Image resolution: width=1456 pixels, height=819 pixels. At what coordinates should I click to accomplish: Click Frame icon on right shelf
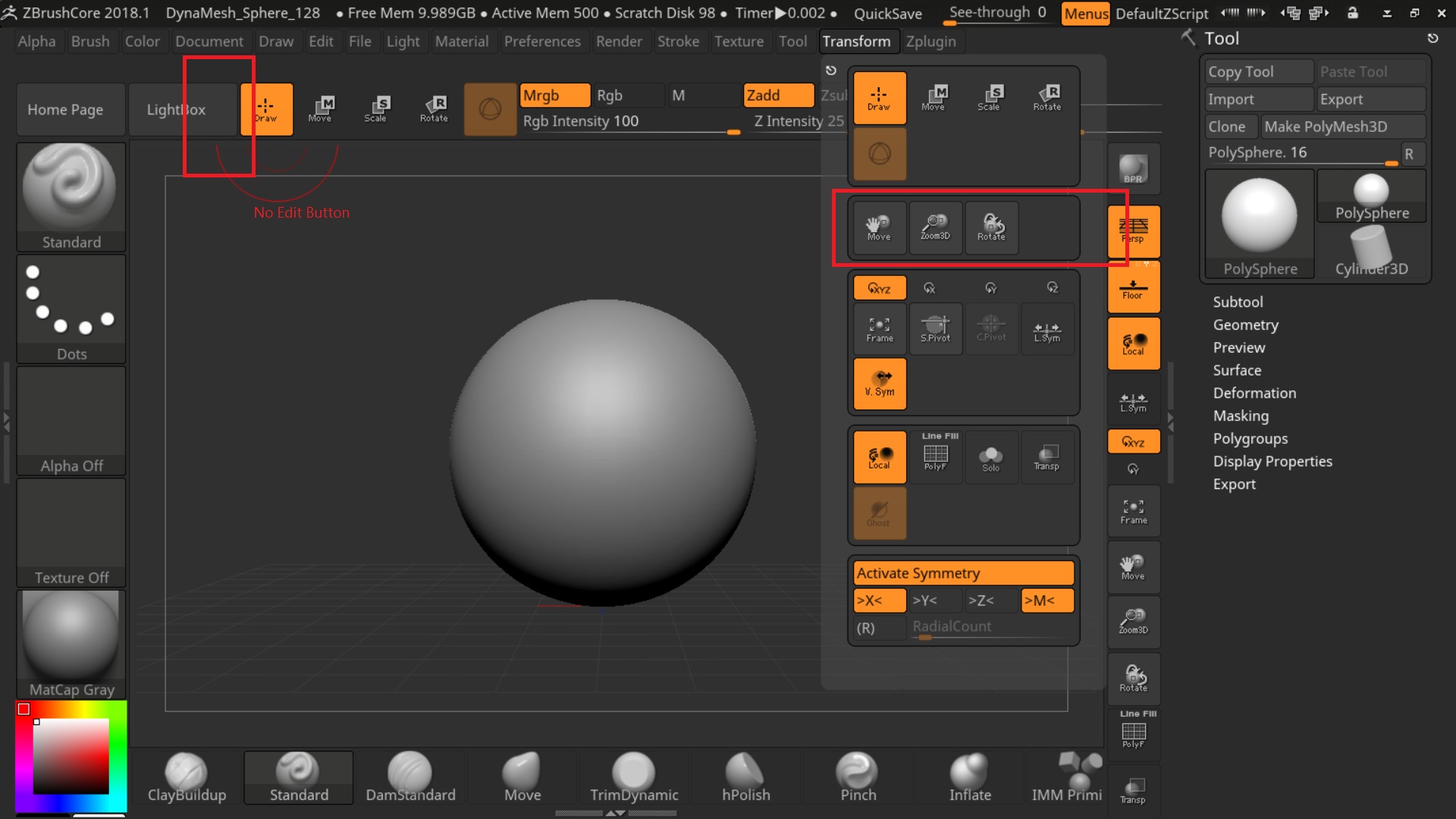click(x=1134, y=512)
